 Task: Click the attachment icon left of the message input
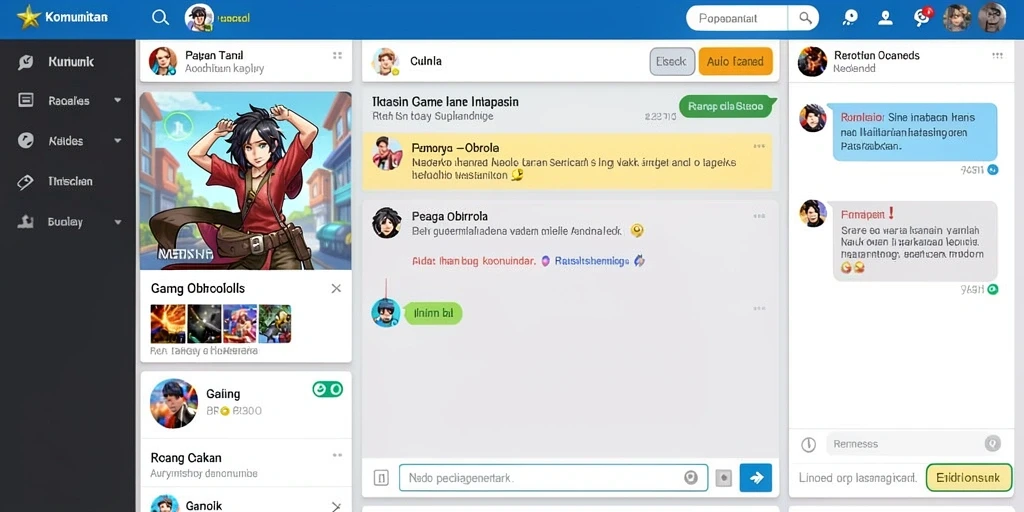(x=381, y=478)
